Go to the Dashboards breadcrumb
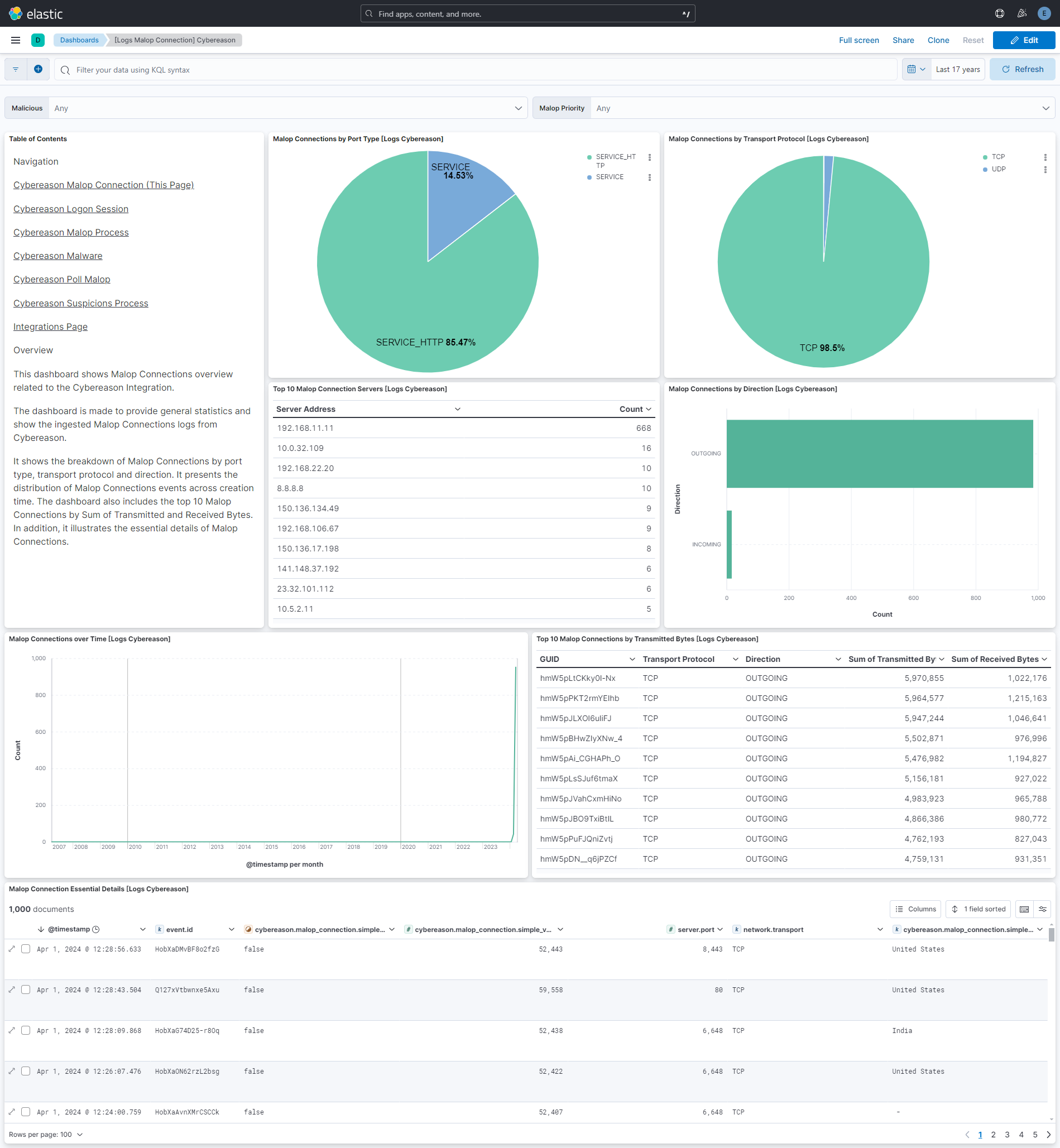The image size is (1060, 1148). pos(79,40)
